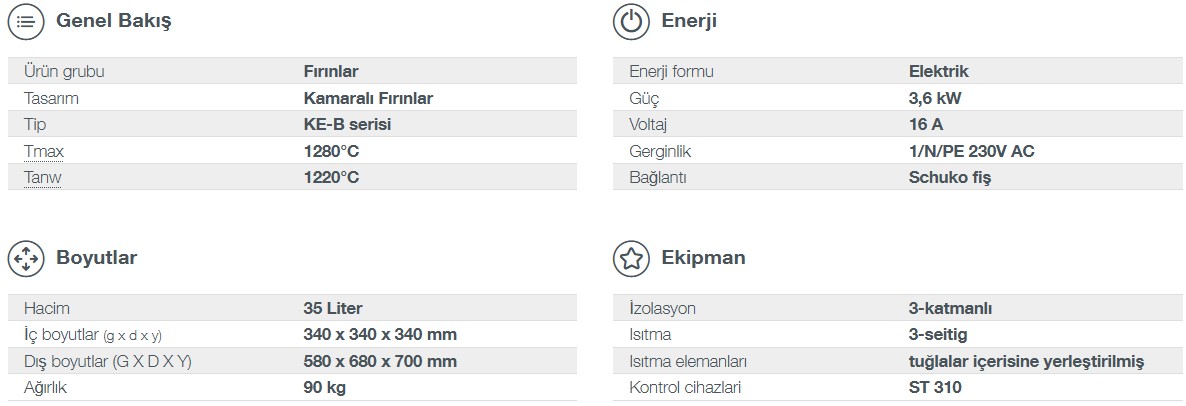
Task: Select the 1/N/PE 230V AC value
Action: coord(971,151)
